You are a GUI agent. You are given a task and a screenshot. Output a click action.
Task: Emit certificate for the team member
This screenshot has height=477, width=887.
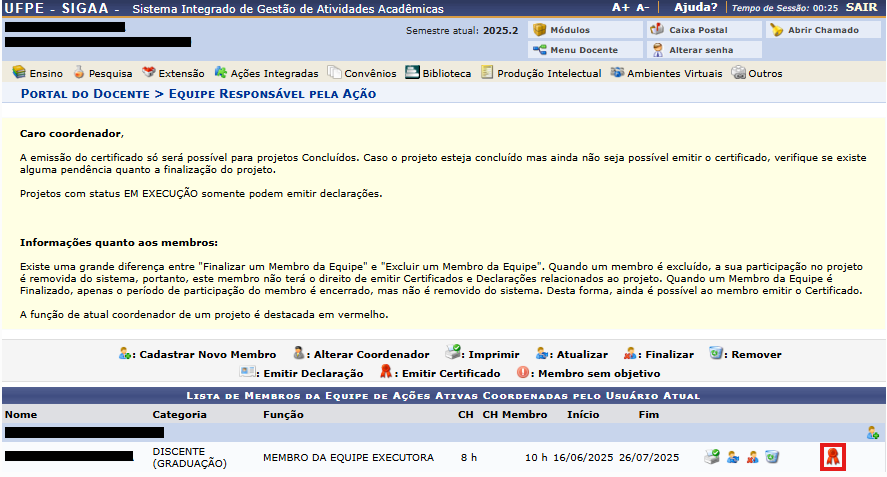[x=833, y=457]
